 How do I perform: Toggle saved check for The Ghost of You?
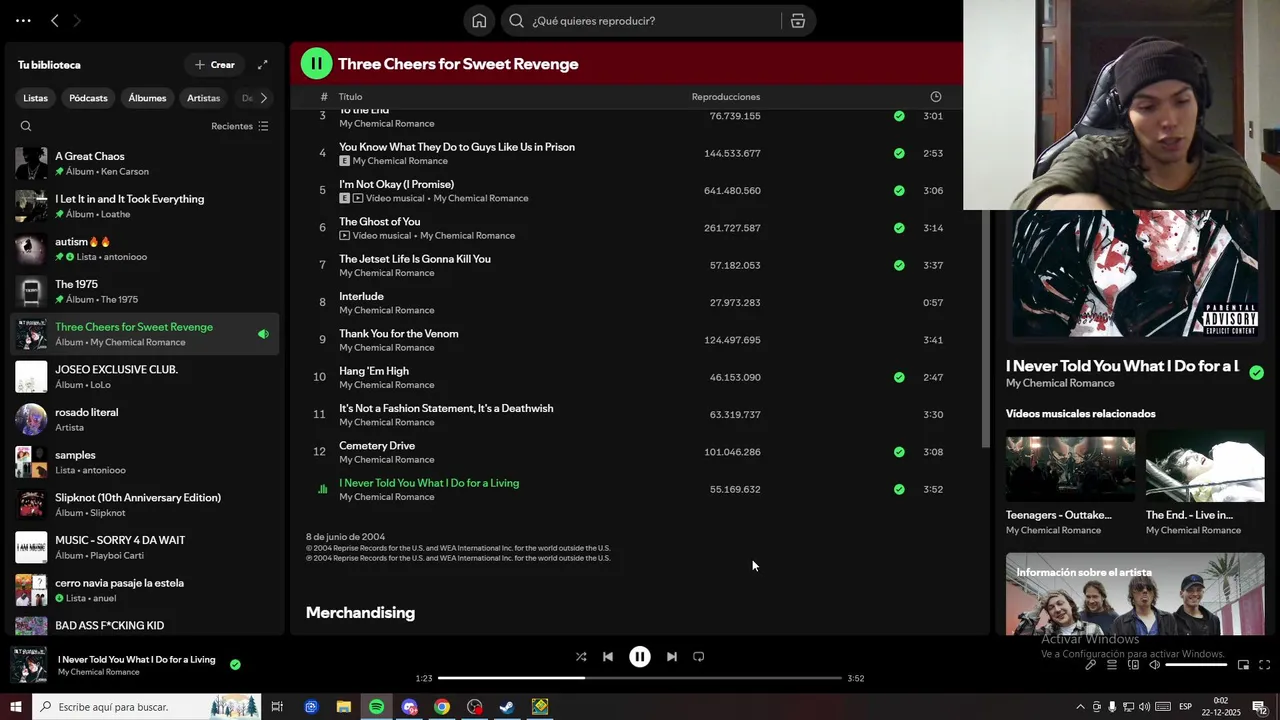[x=899, y=228]
